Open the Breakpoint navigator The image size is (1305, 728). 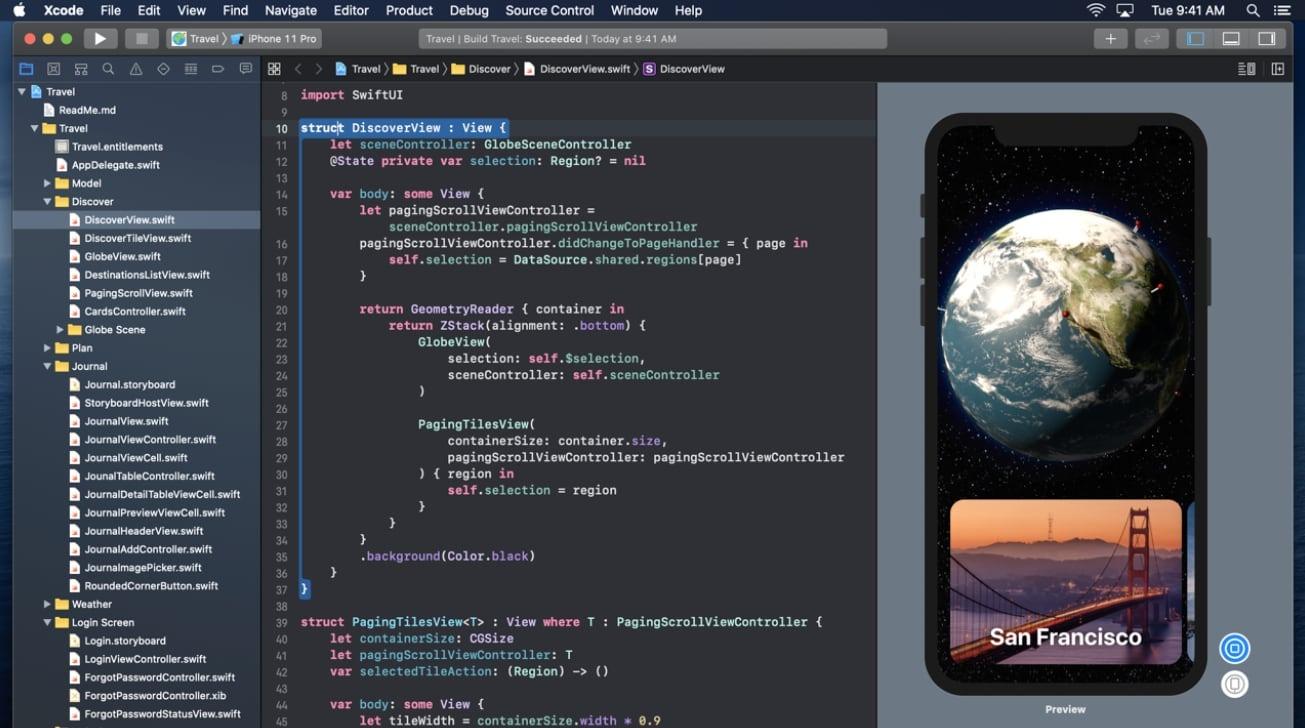point(218,69)
